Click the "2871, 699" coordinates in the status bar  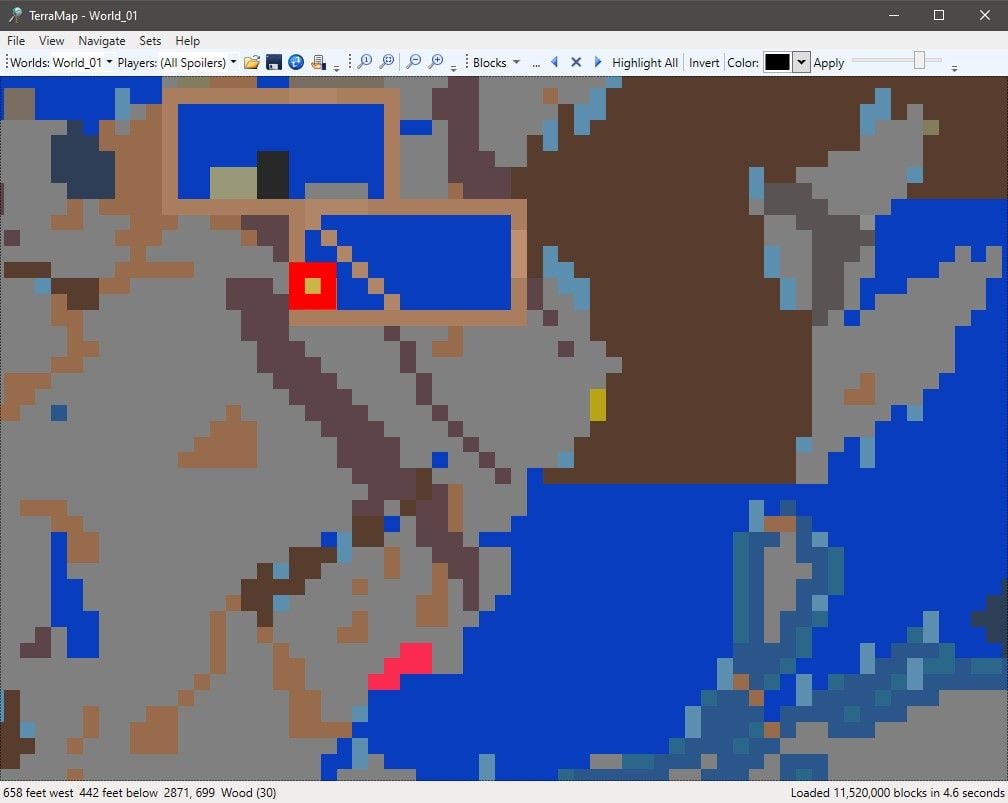pyautogui.click(x=189, y=793)
